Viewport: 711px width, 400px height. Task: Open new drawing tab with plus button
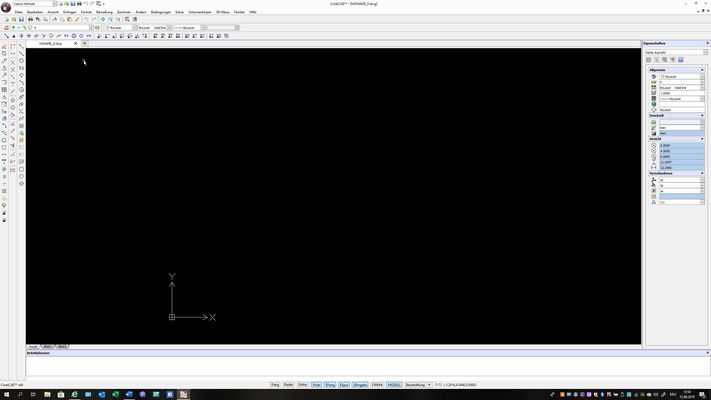coord(85,44)
